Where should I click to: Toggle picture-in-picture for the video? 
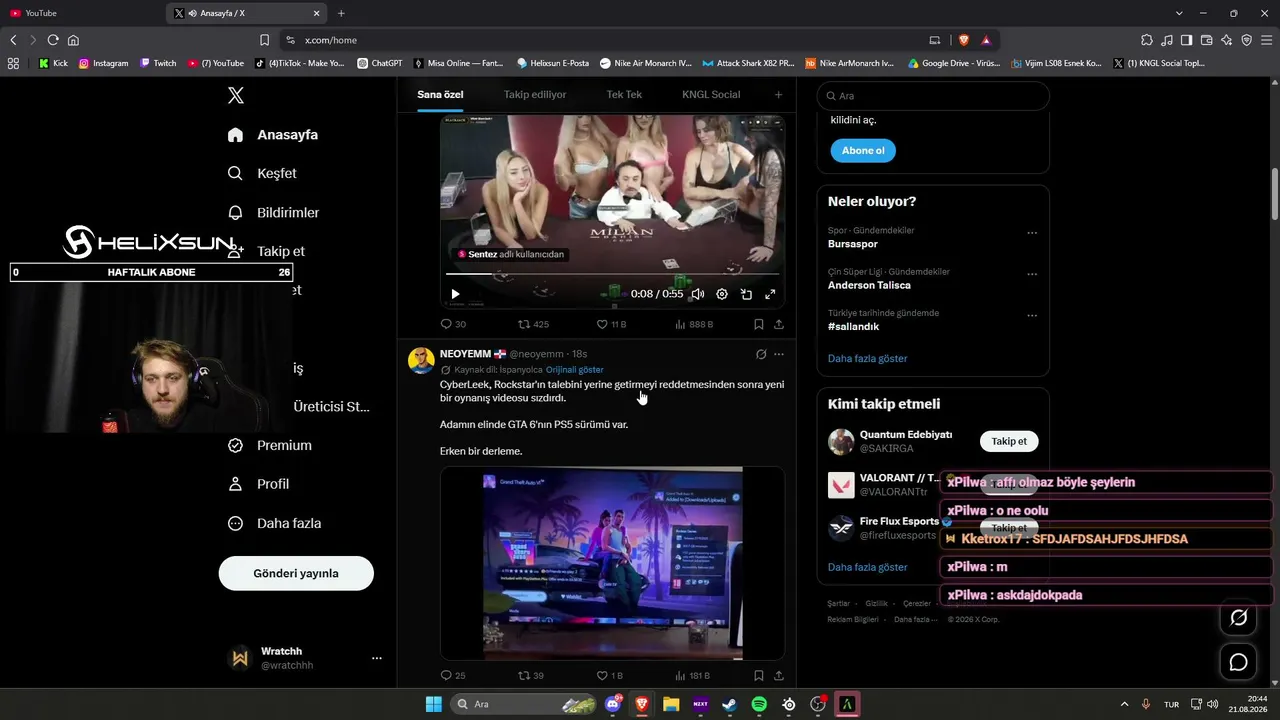point(746,294)
